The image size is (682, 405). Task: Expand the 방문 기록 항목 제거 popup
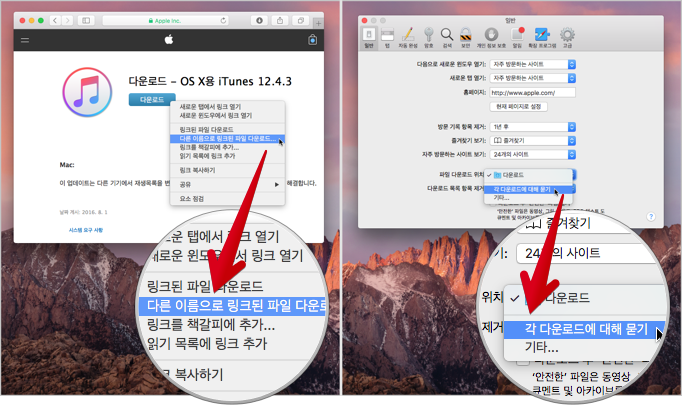[x=532, y=127]
